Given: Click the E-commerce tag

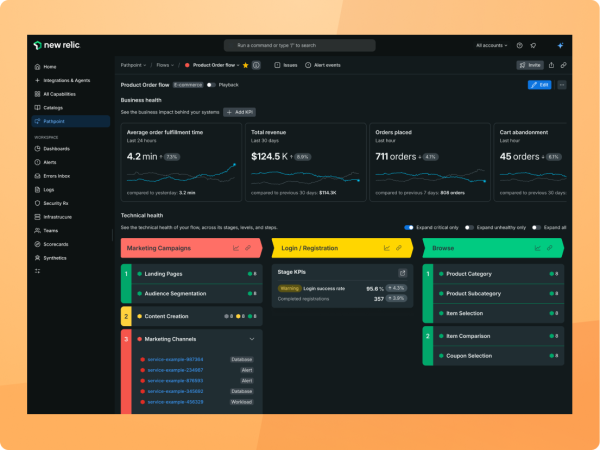Looking at the screenshot, I should [x=188, y=85].
